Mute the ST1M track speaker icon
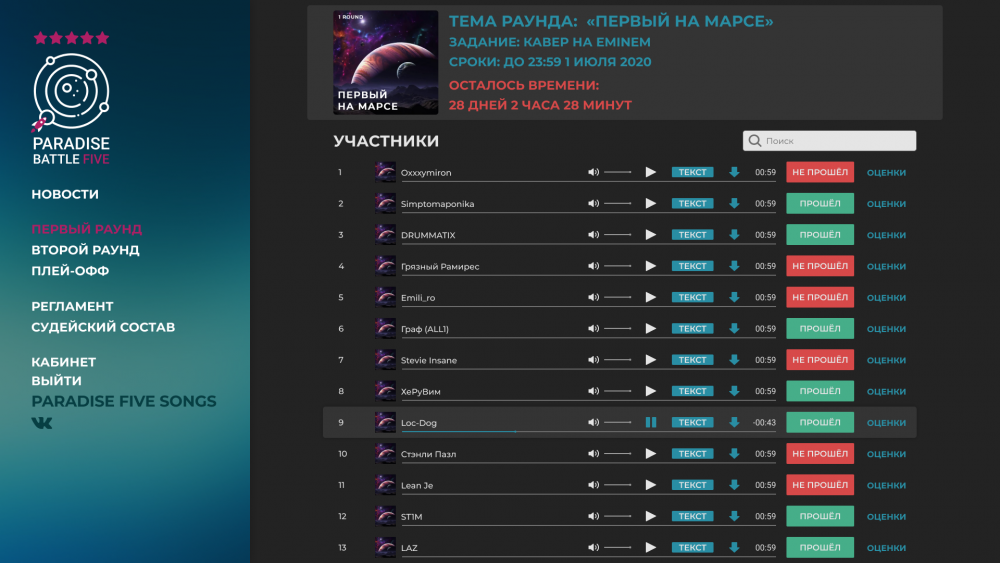This screenshot has height=563, width=1000. coord(593,516)
